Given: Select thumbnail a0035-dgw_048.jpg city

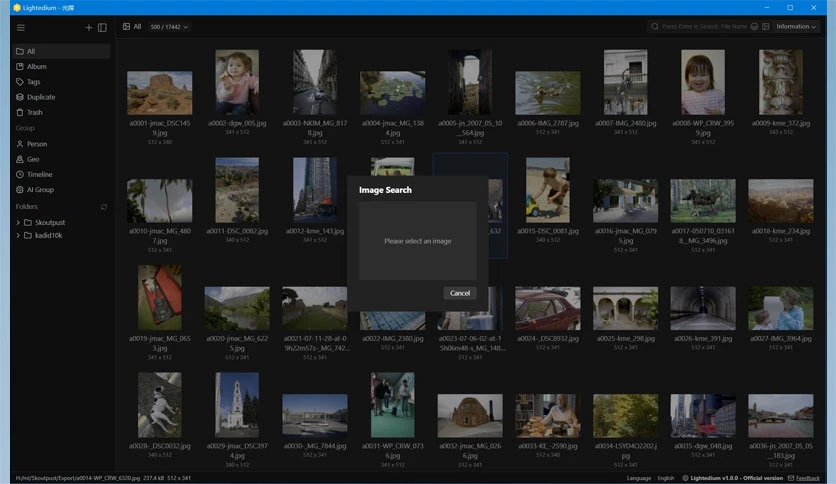Looking at the screenshot, I should [x=703, y=416].
